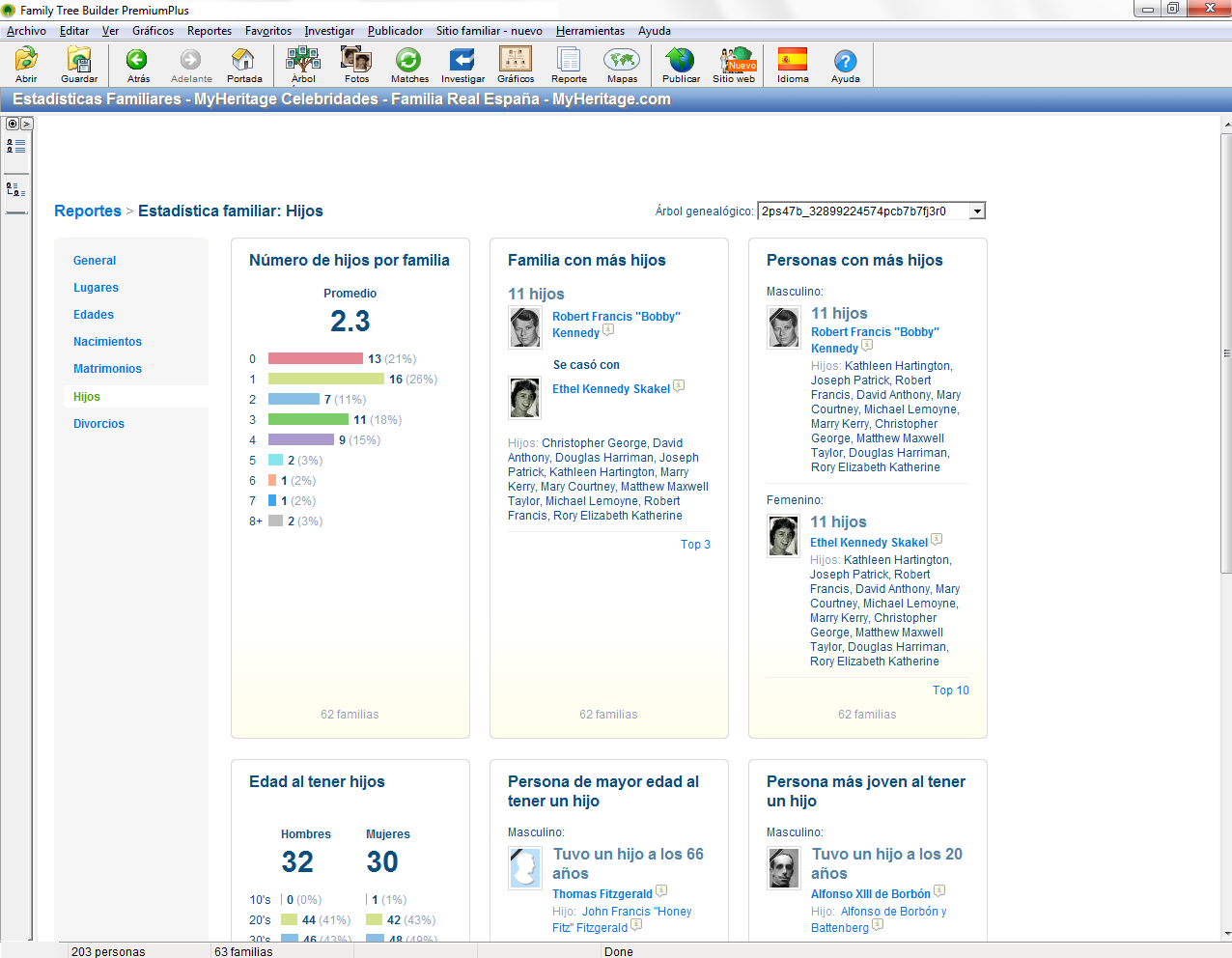Click the person list icon in left strip
This screenshot has width=1232, height=958.
(x=15, y=146)
